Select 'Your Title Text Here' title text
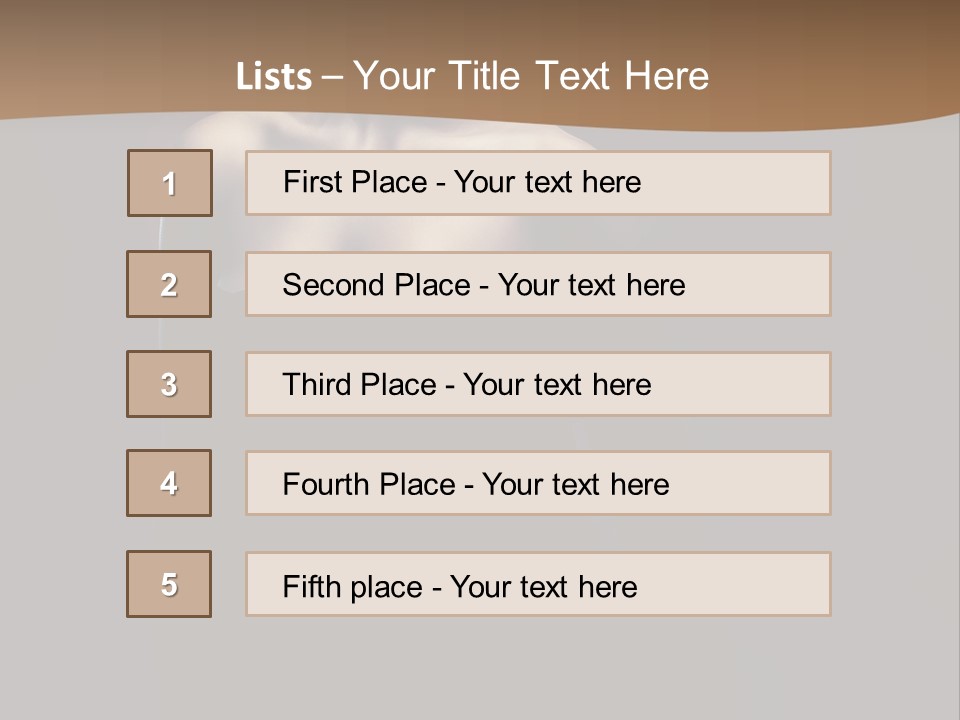The height and width of the screenshot is (720, 960). 531,76
